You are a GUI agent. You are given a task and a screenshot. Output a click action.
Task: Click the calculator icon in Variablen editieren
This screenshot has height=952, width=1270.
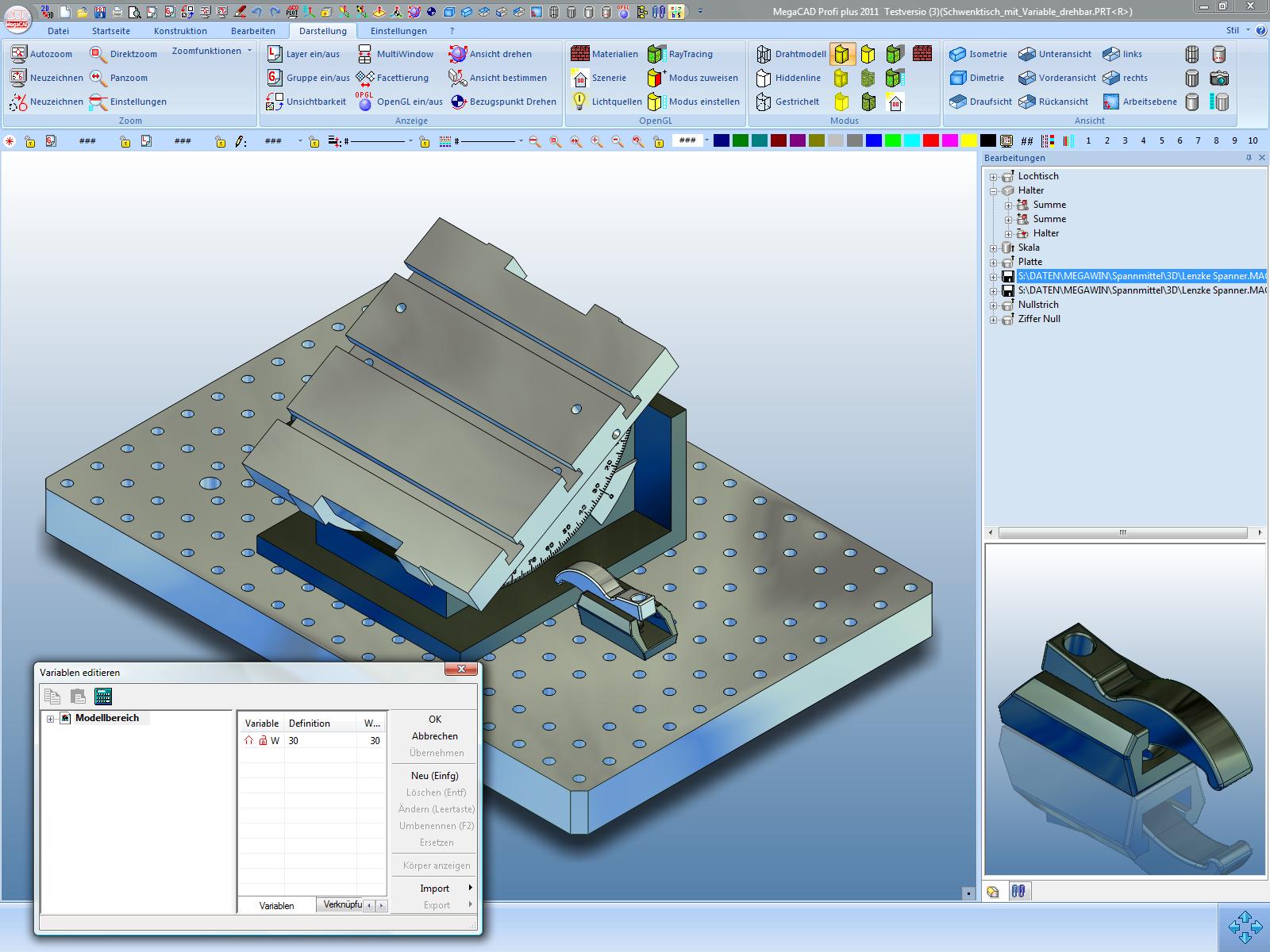coord(103,697)
